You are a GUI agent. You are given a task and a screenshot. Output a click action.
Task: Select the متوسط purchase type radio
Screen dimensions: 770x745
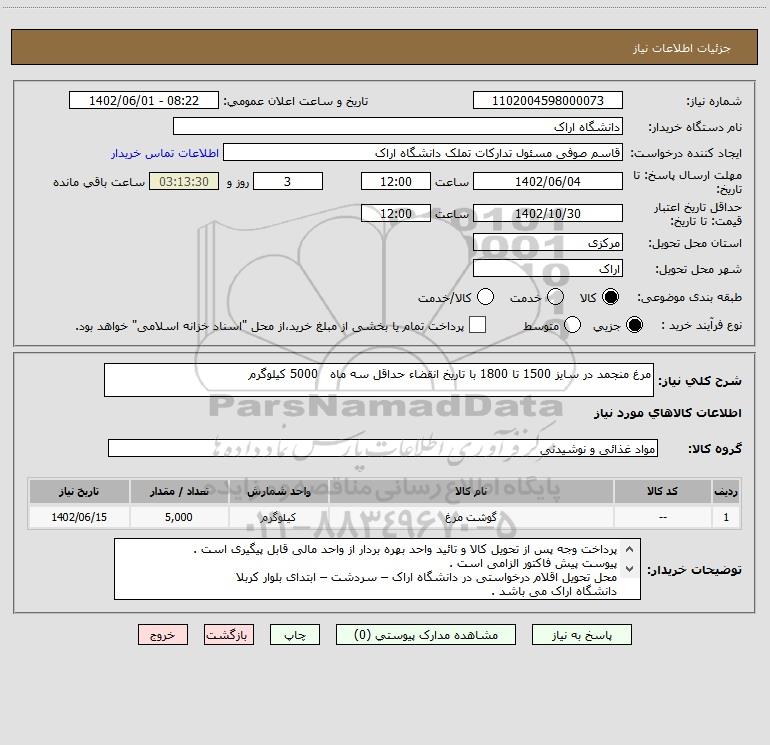coord(572,325)
